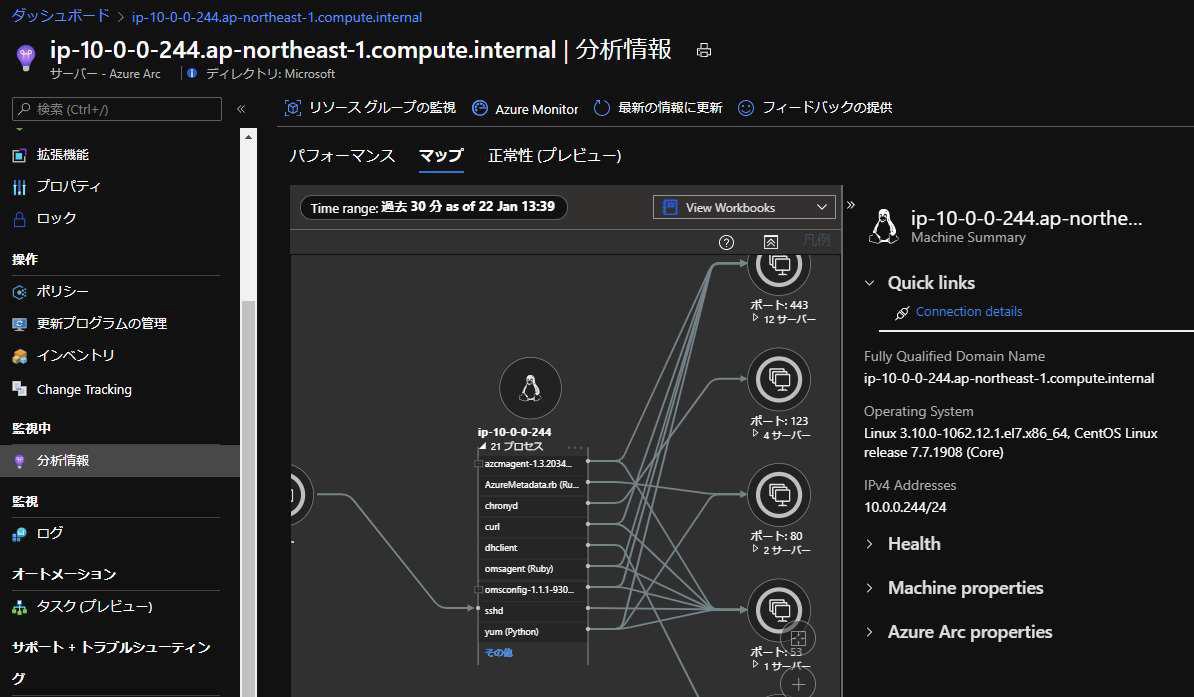Click the lightbulb icon beside the page title
Image resolution: width=1194 pixels, height=697 pixels.
click(x=26, y=56)
